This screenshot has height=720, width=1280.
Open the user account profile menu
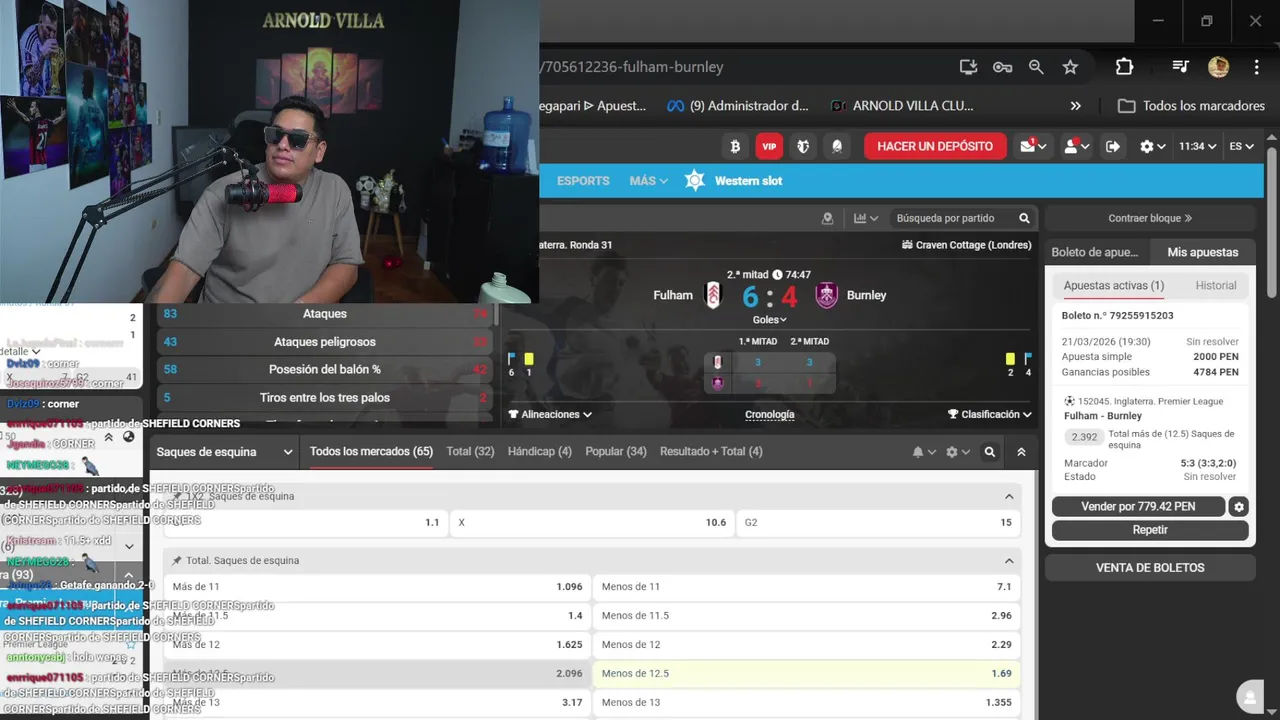[x=1076, y=146]
